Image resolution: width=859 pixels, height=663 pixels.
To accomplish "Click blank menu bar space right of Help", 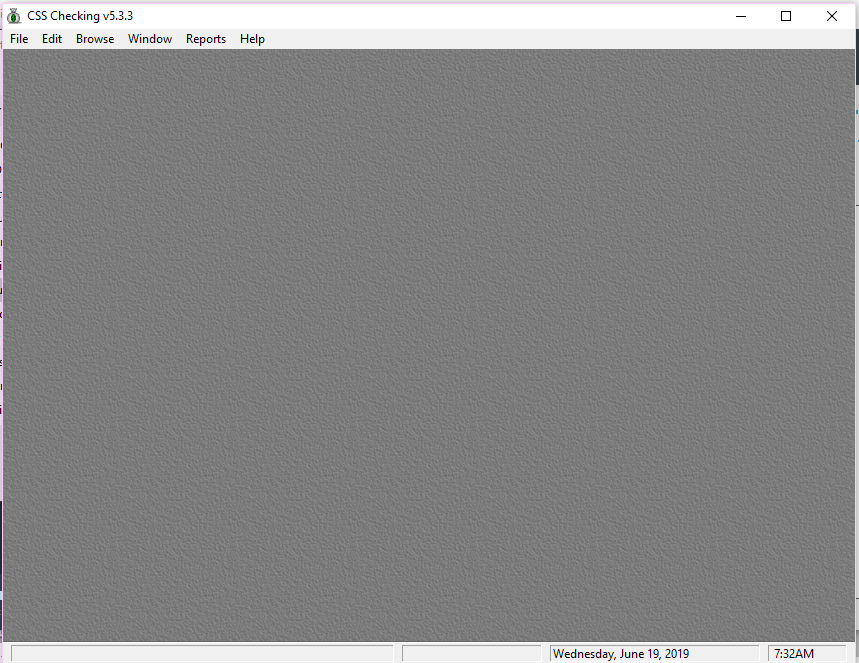I will click(x=550, y=39).
